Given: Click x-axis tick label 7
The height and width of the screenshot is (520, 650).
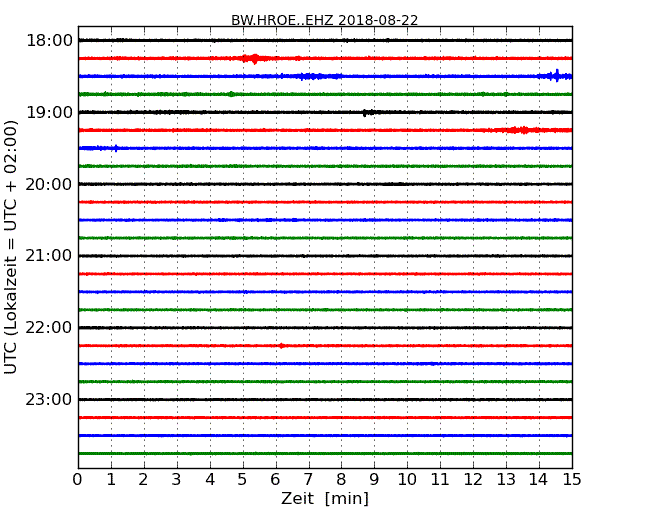Looking at the screenshot, I should [308, 480].
